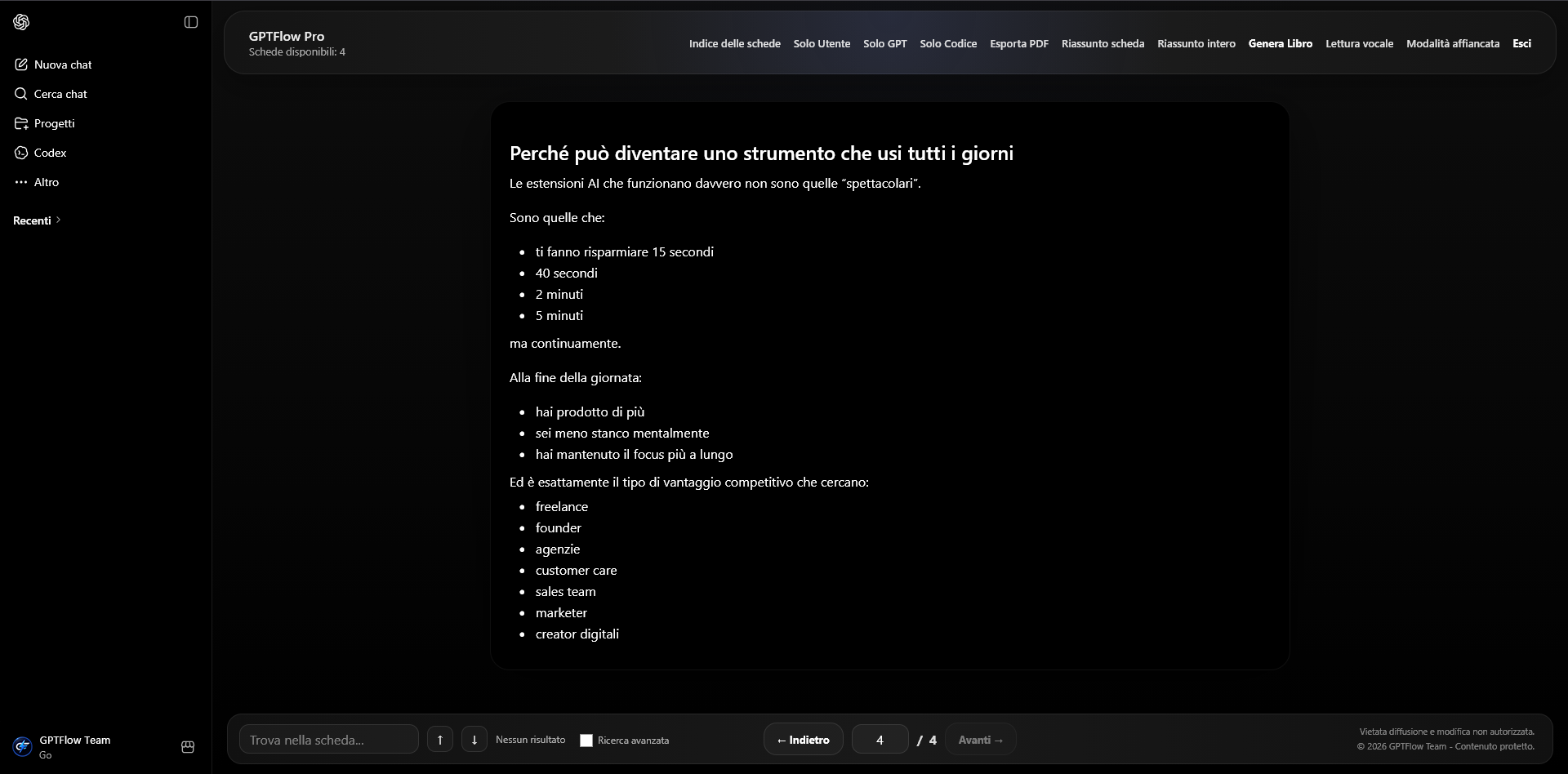Jump to previous search result arrow
Image resolution: width=1568 pixels, height=774 pixels.
tap(440, 740)
